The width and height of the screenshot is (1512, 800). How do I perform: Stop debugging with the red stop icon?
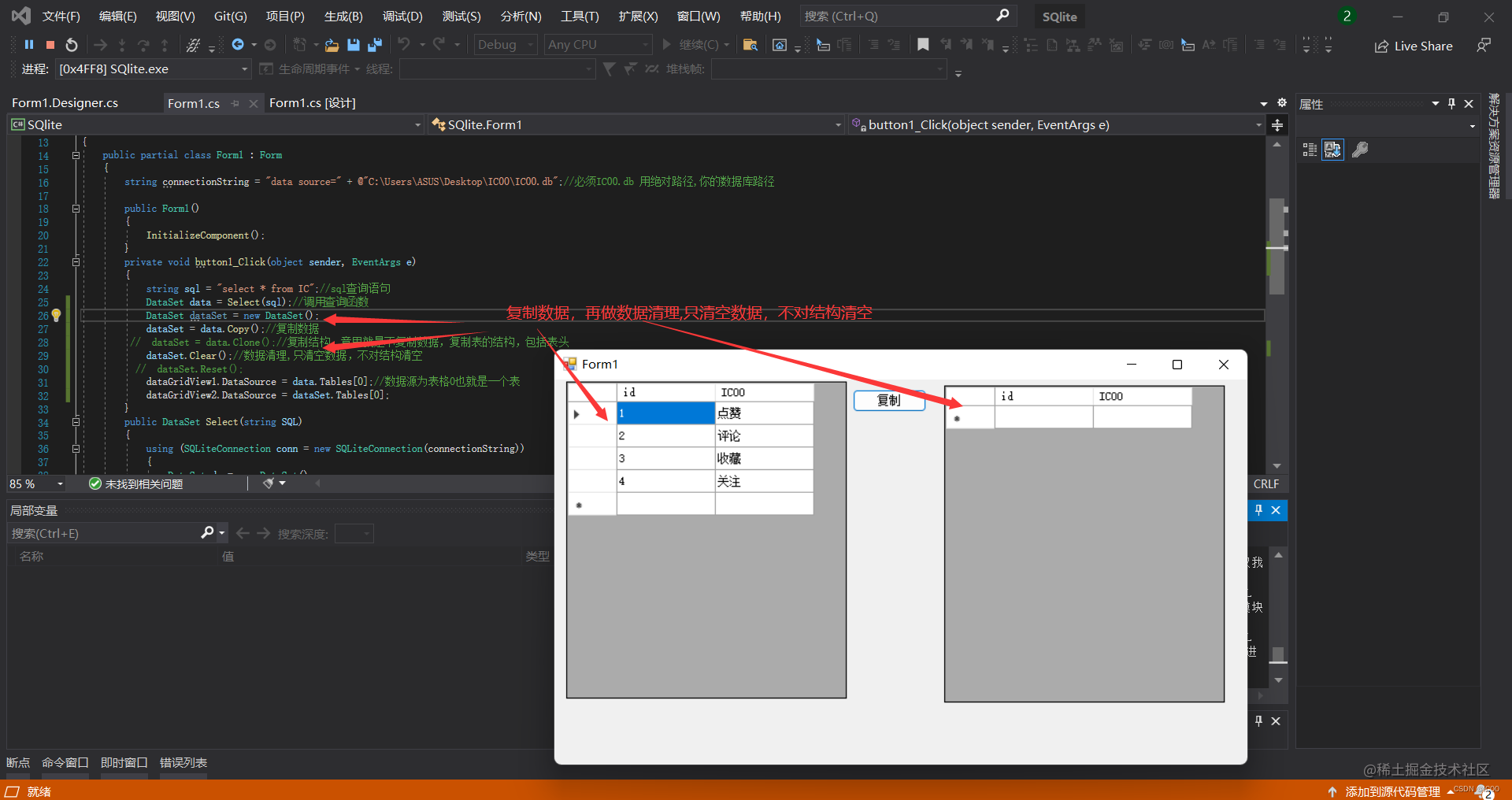[x=50, y=44]
